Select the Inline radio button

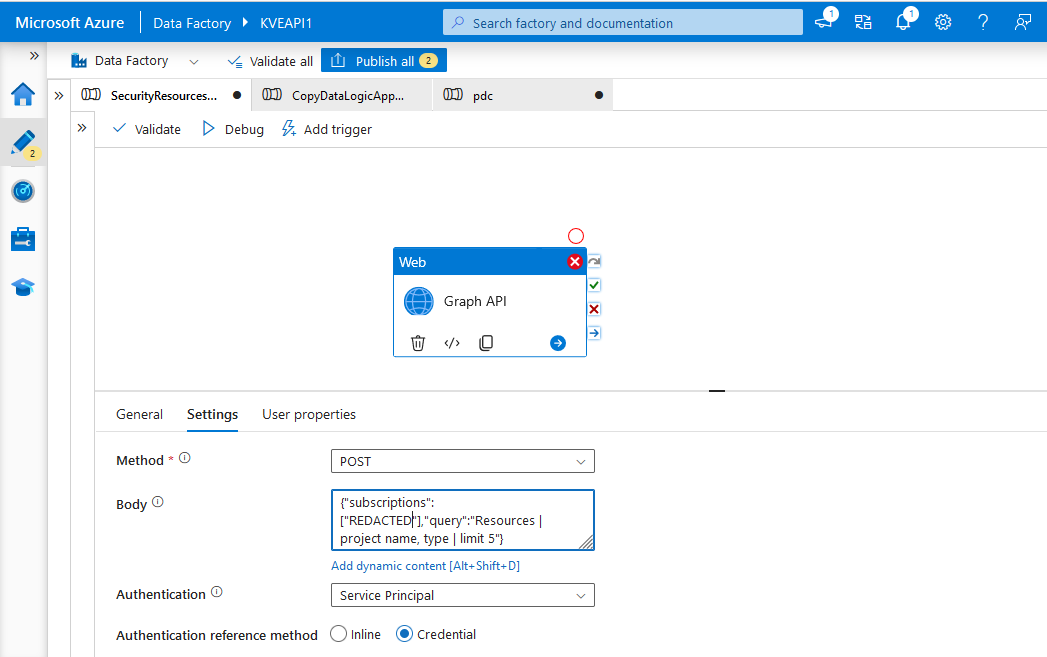(339, 634)
